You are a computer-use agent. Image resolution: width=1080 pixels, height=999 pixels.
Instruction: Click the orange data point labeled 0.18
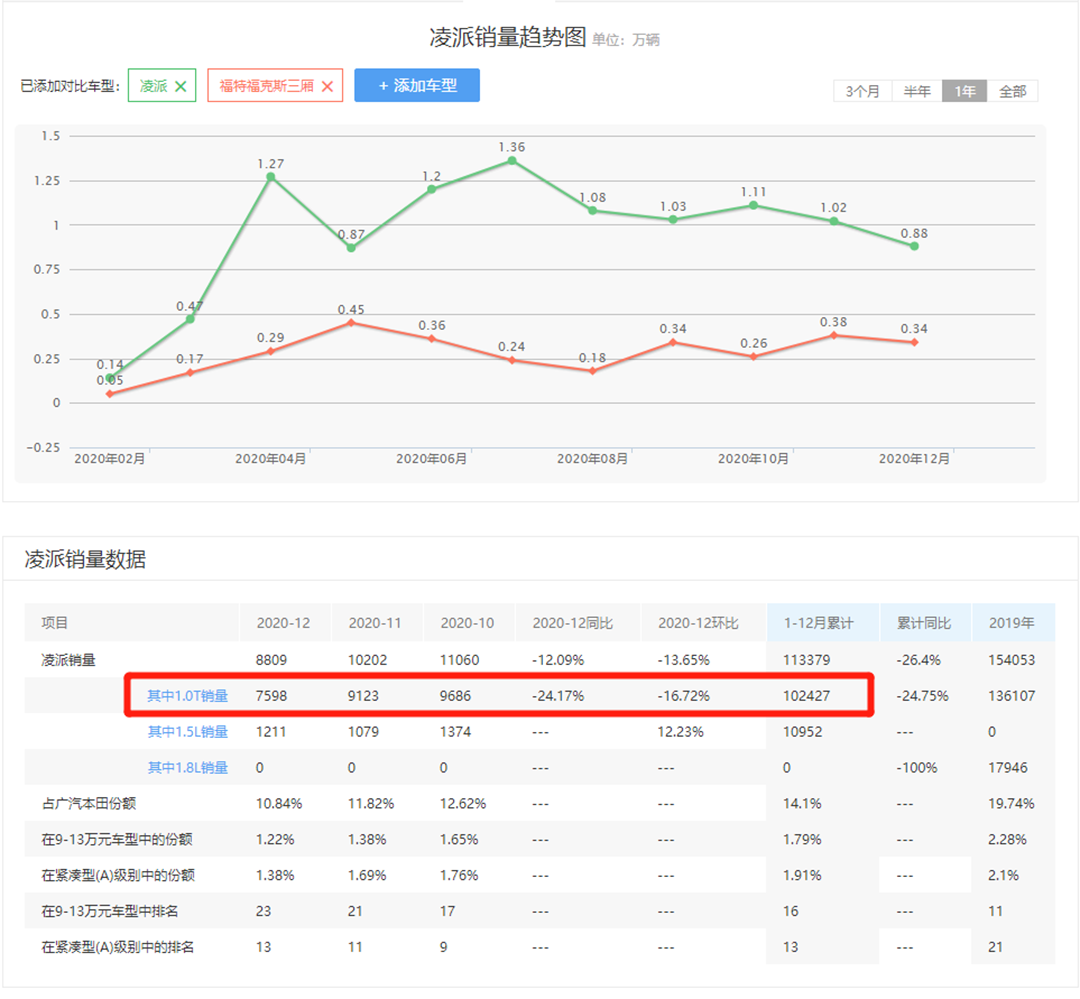pyautogui.click(x=593, y=371)
